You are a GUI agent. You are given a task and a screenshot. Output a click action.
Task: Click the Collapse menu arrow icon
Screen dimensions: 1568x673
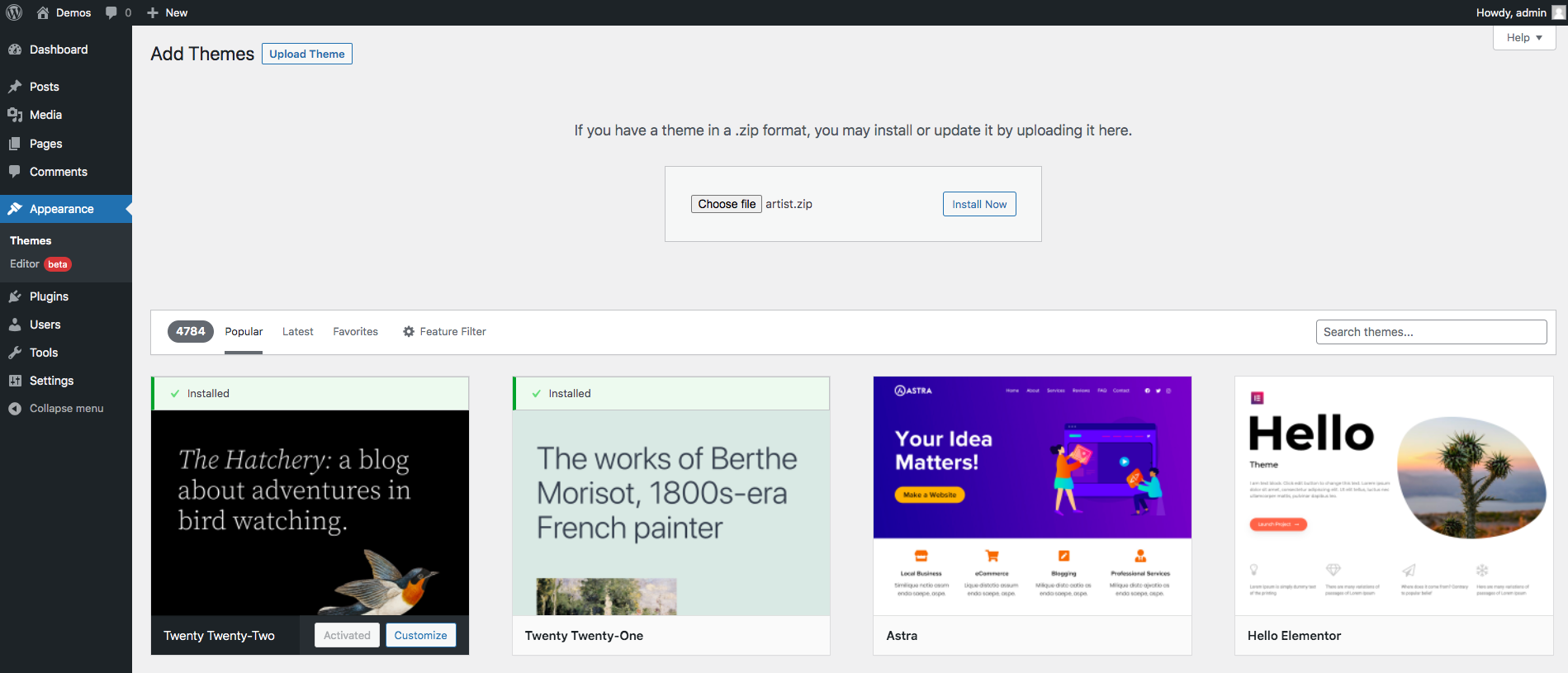pyautogui.click(x=15, y=409)
